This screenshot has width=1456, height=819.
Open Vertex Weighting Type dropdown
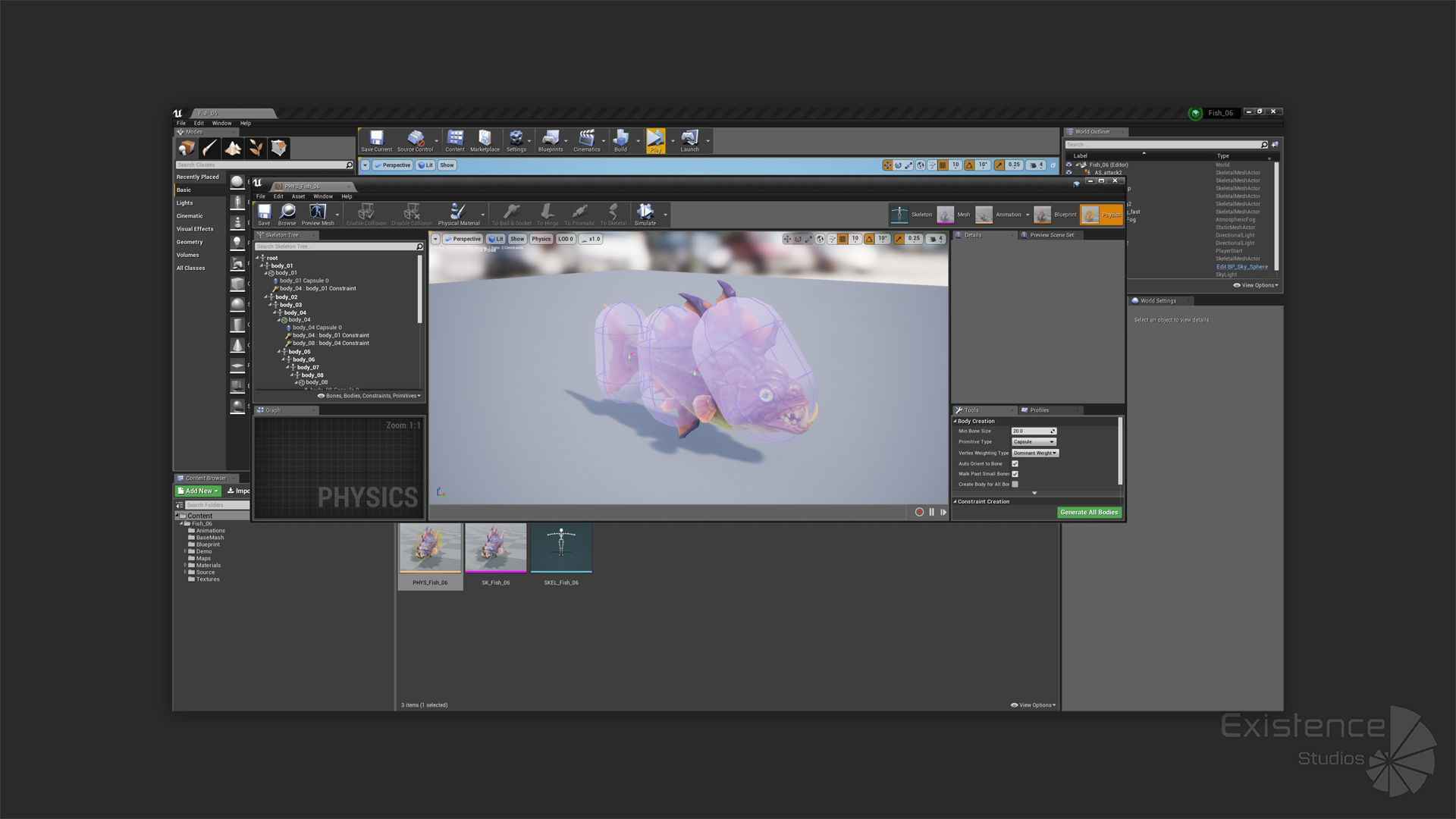tap(1035, 453)
